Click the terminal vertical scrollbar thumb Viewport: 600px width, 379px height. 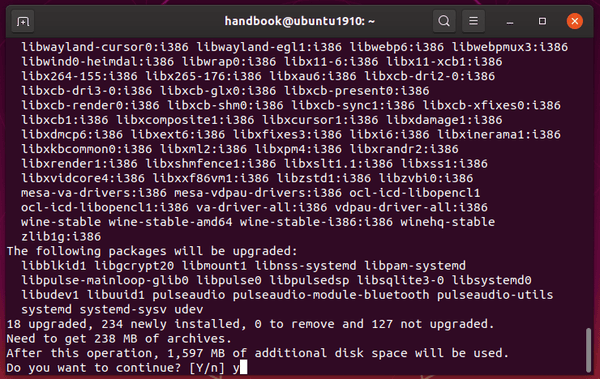[589, 350]
